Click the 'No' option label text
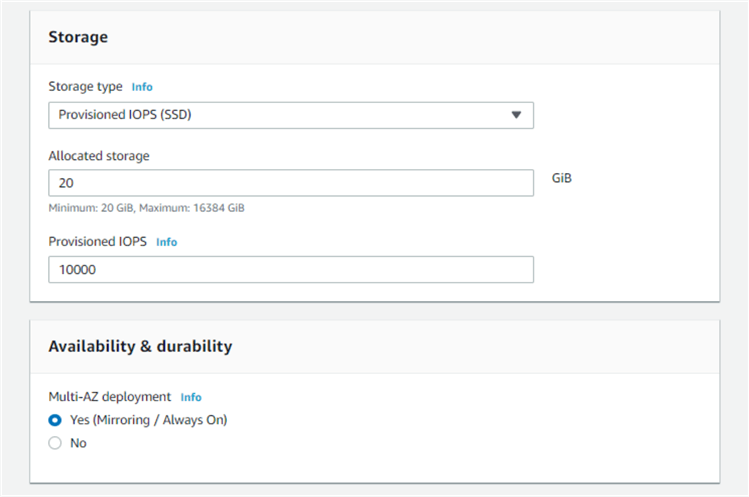The height and width of the screenshot is (497, 749). [78, 443]
